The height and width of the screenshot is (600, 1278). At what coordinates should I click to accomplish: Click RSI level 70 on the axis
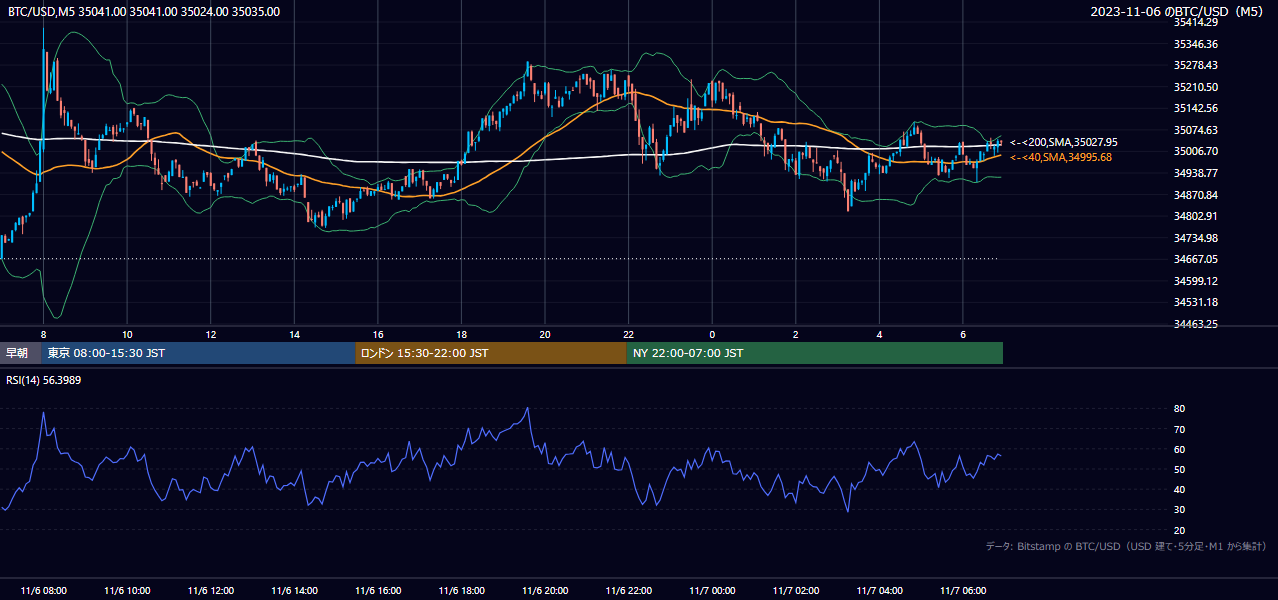[1180, 429]
